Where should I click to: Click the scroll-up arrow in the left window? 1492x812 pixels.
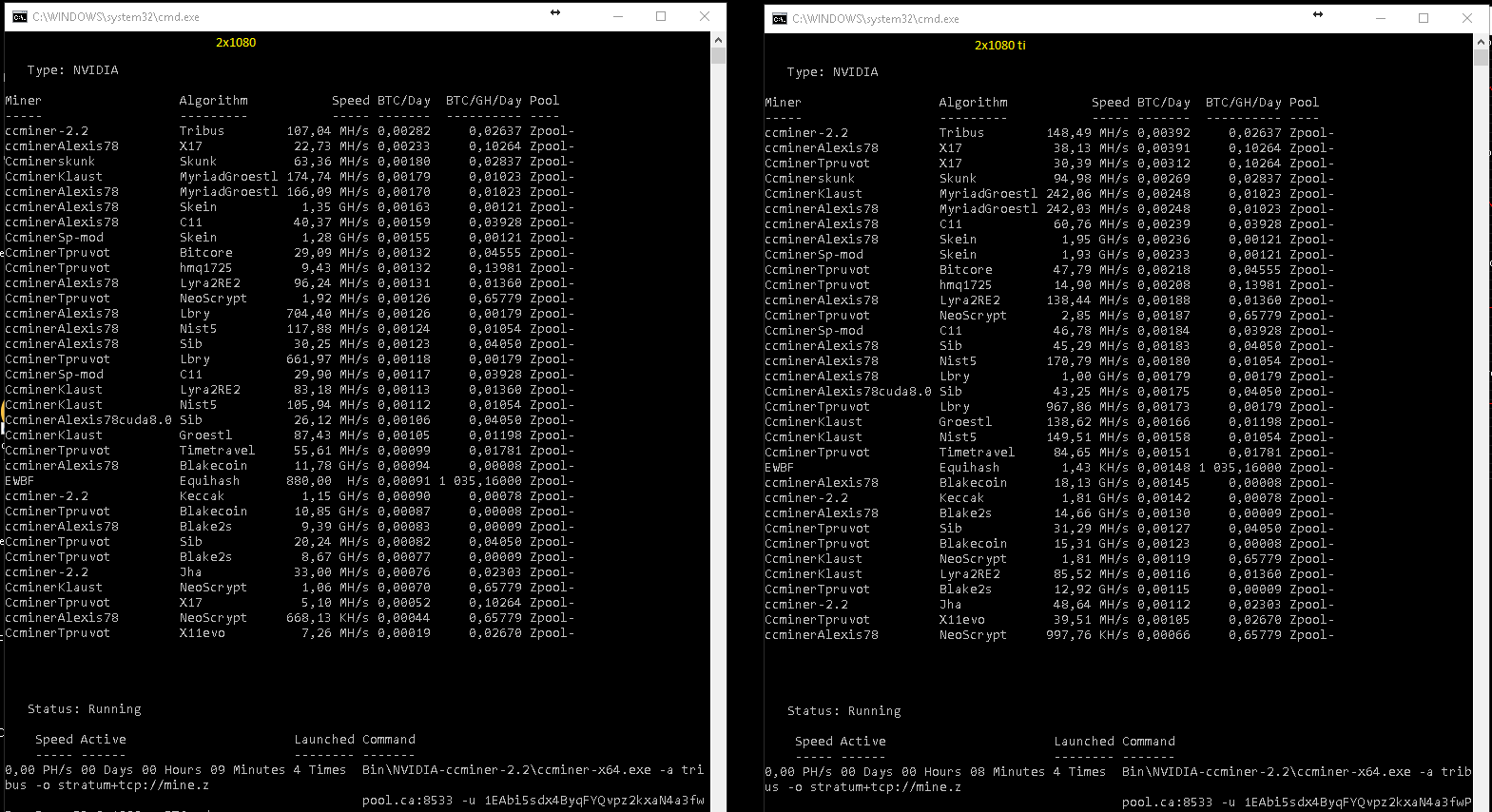pyautogui.click(x=718, y=40)
